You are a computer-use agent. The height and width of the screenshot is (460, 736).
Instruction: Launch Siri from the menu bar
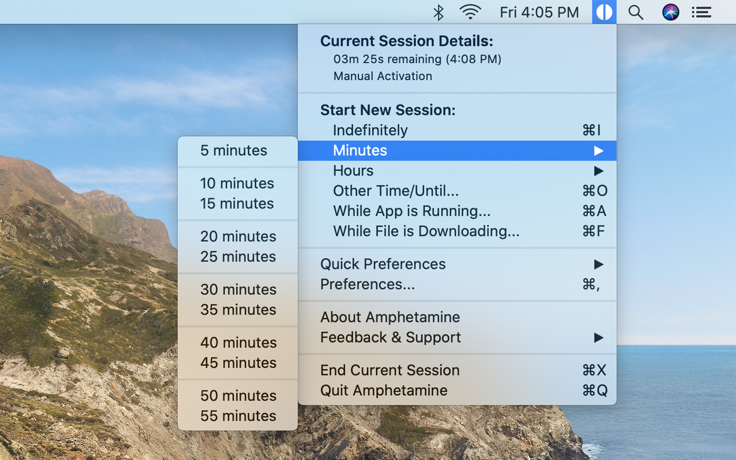[670, 12]
